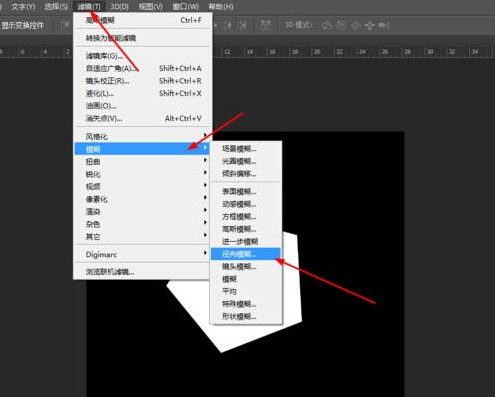Viewport: 495px width, 397px height.
Task: Open the 3D(D) menu
Action: (x=119, y=7)
